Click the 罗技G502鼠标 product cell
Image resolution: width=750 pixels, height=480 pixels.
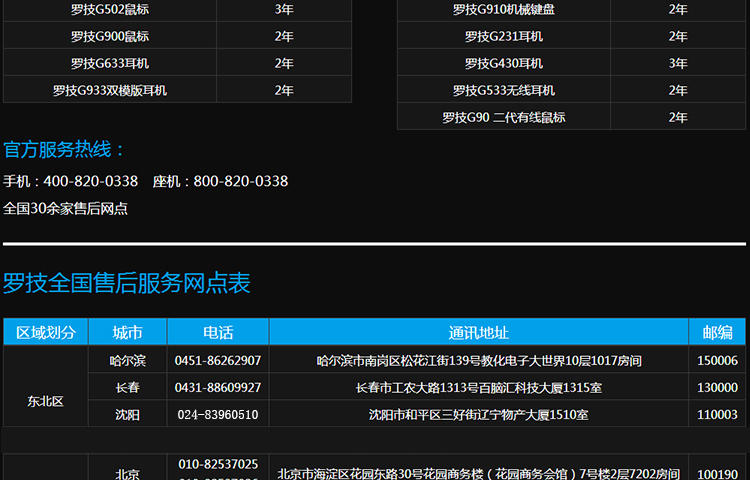click(110, 10)
